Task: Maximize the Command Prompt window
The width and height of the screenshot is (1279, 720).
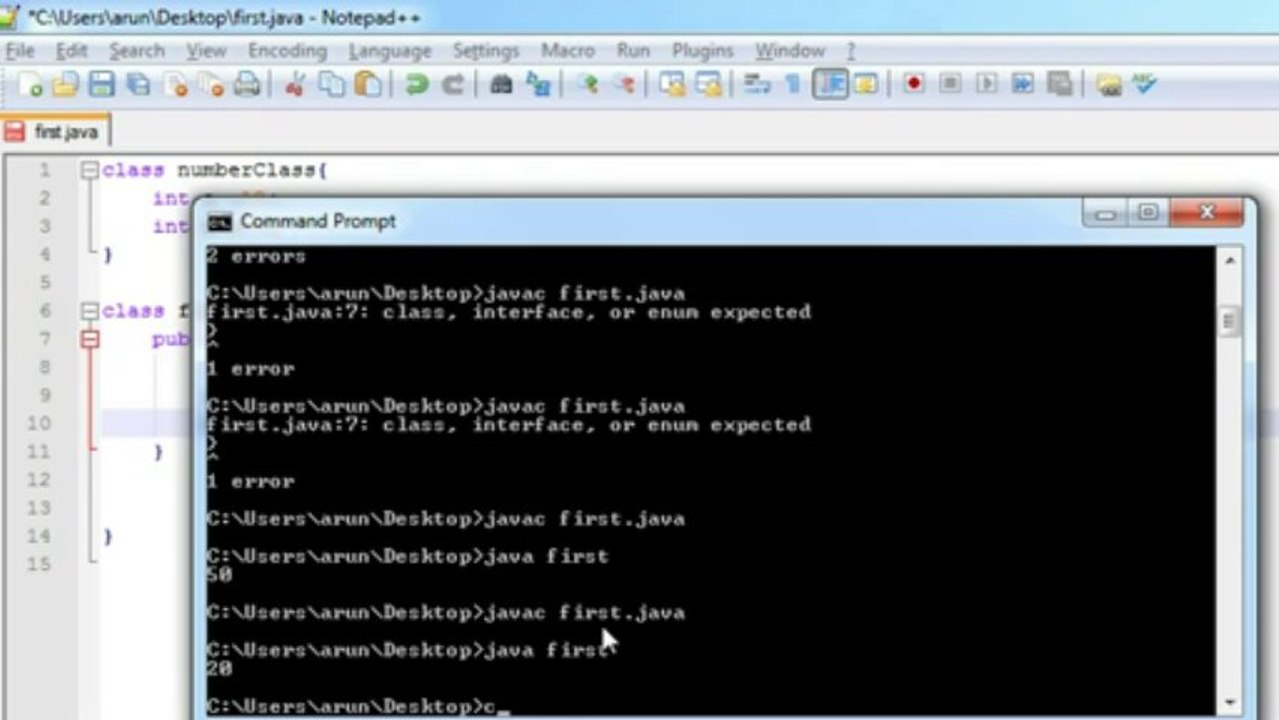Action: (x=1149, y=214)
